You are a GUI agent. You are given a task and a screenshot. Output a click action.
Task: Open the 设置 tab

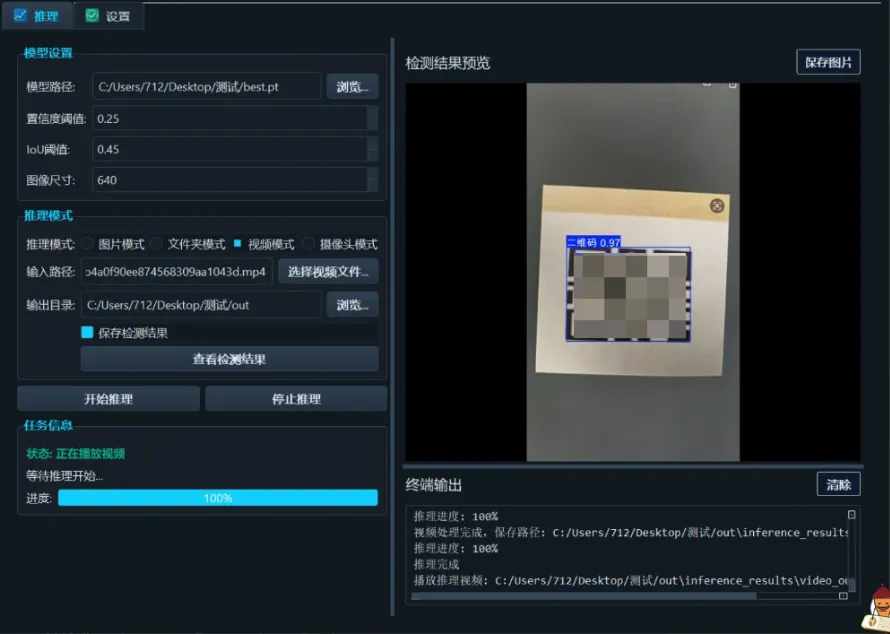pos(108,16)
